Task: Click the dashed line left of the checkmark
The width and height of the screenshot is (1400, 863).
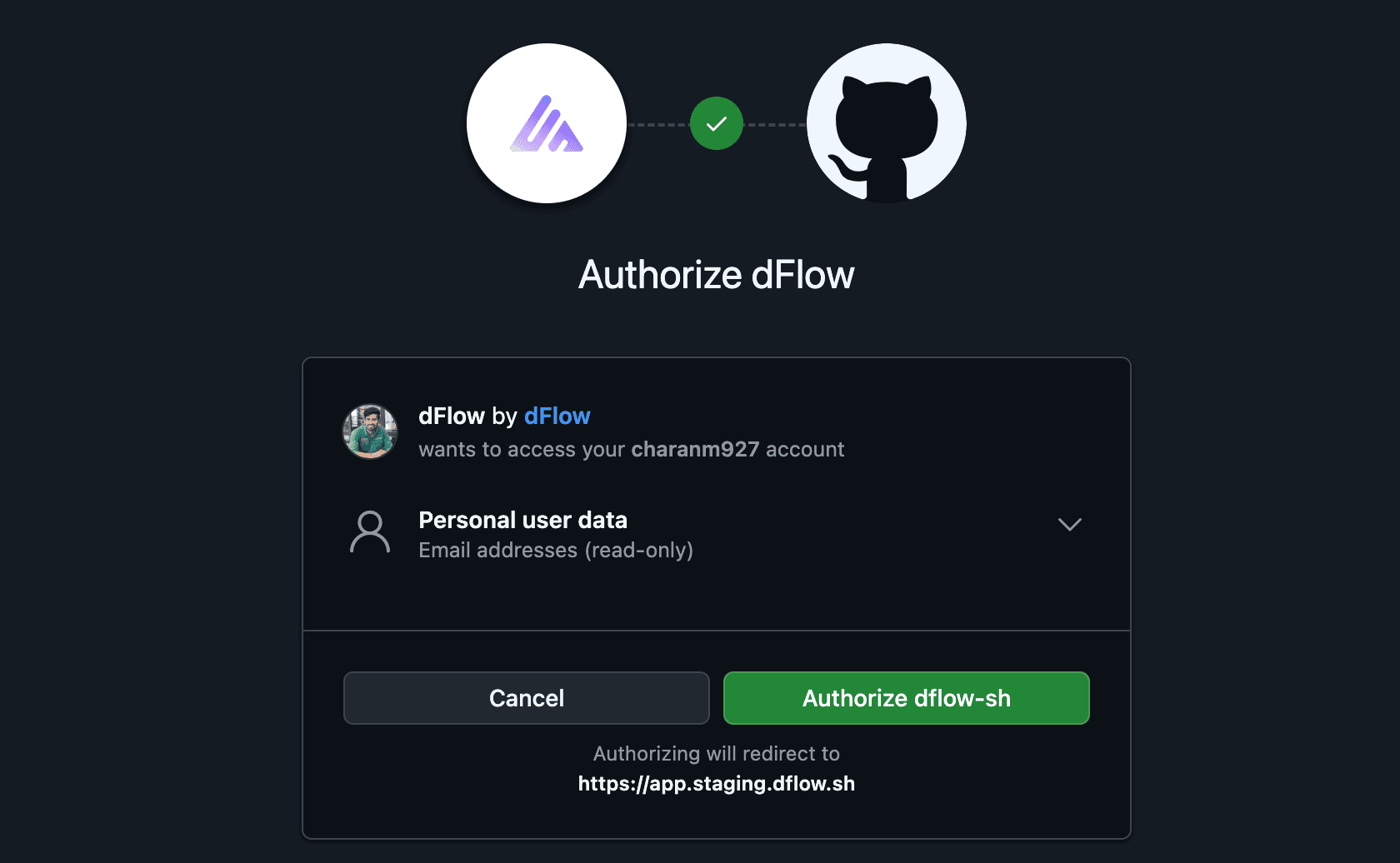Action: pyautogui.click(x=658, y=124)
